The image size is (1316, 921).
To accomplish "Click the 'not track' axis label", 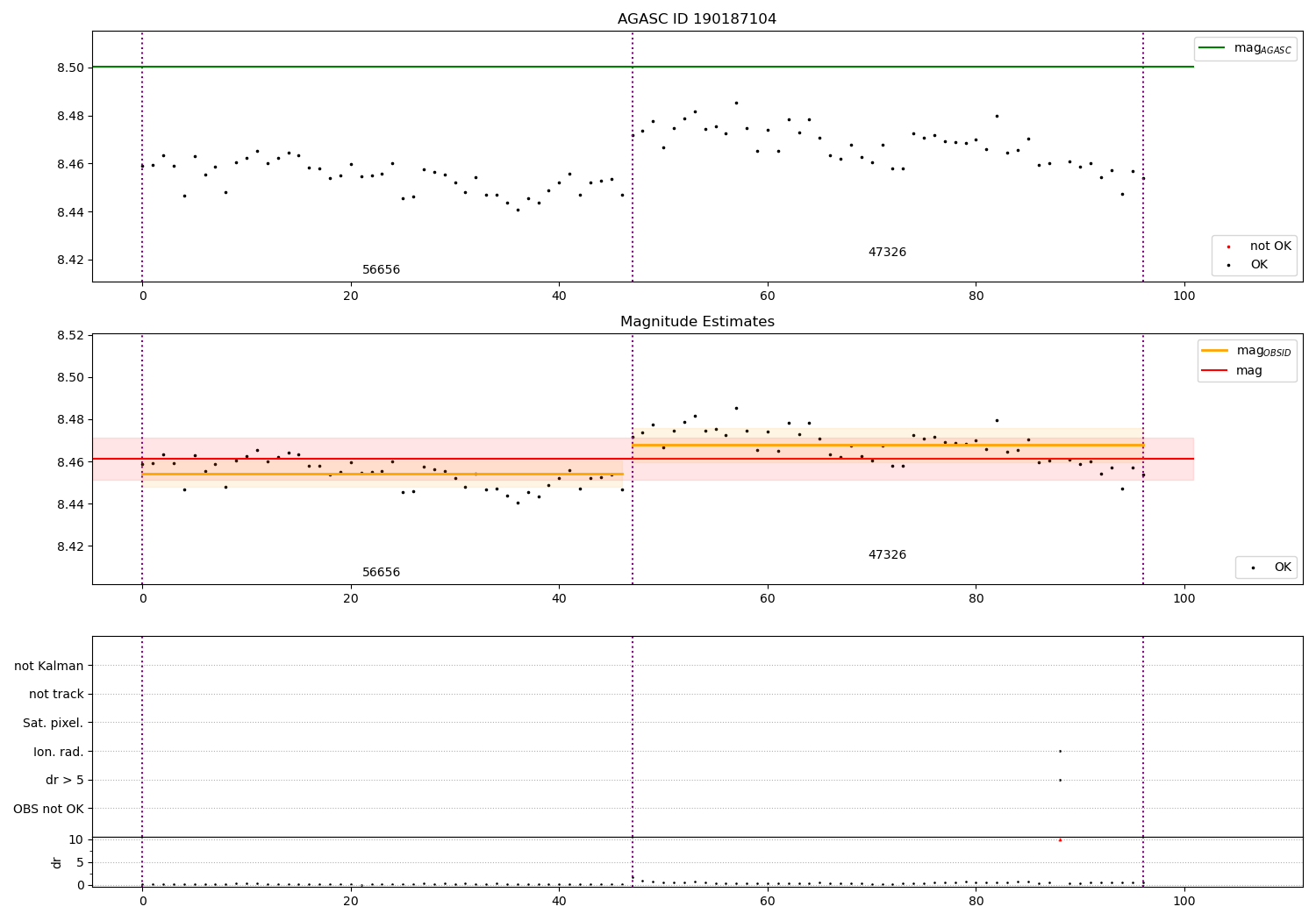I will [56, 694].
